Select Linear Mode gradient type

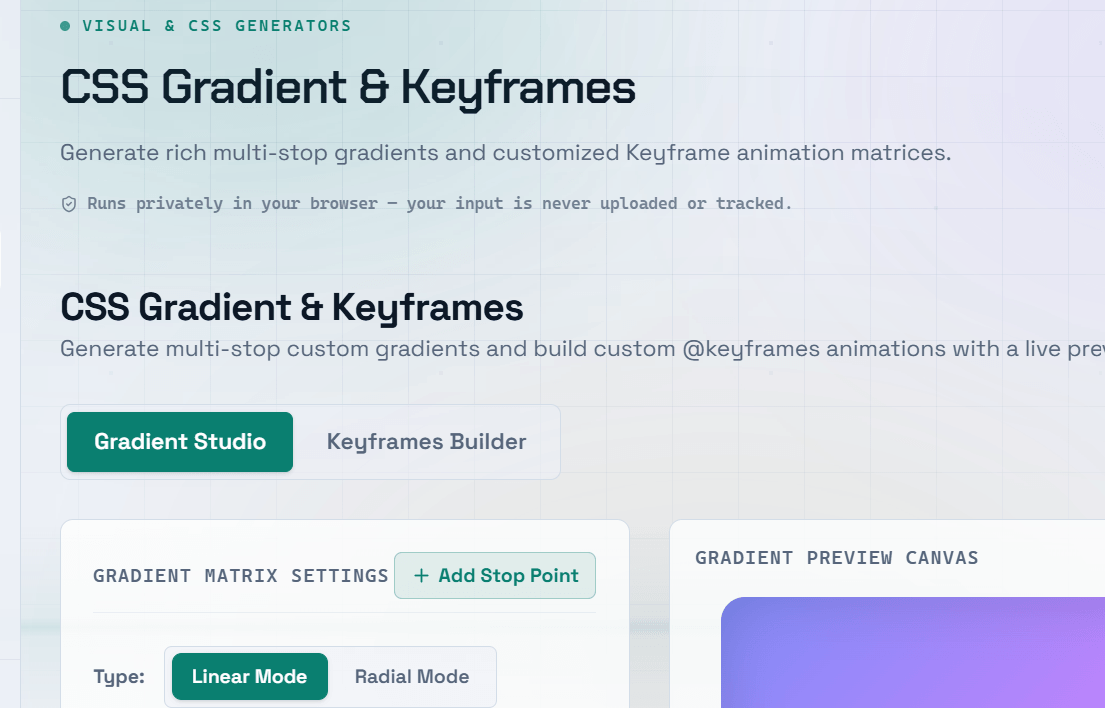[x=249, y=676]
